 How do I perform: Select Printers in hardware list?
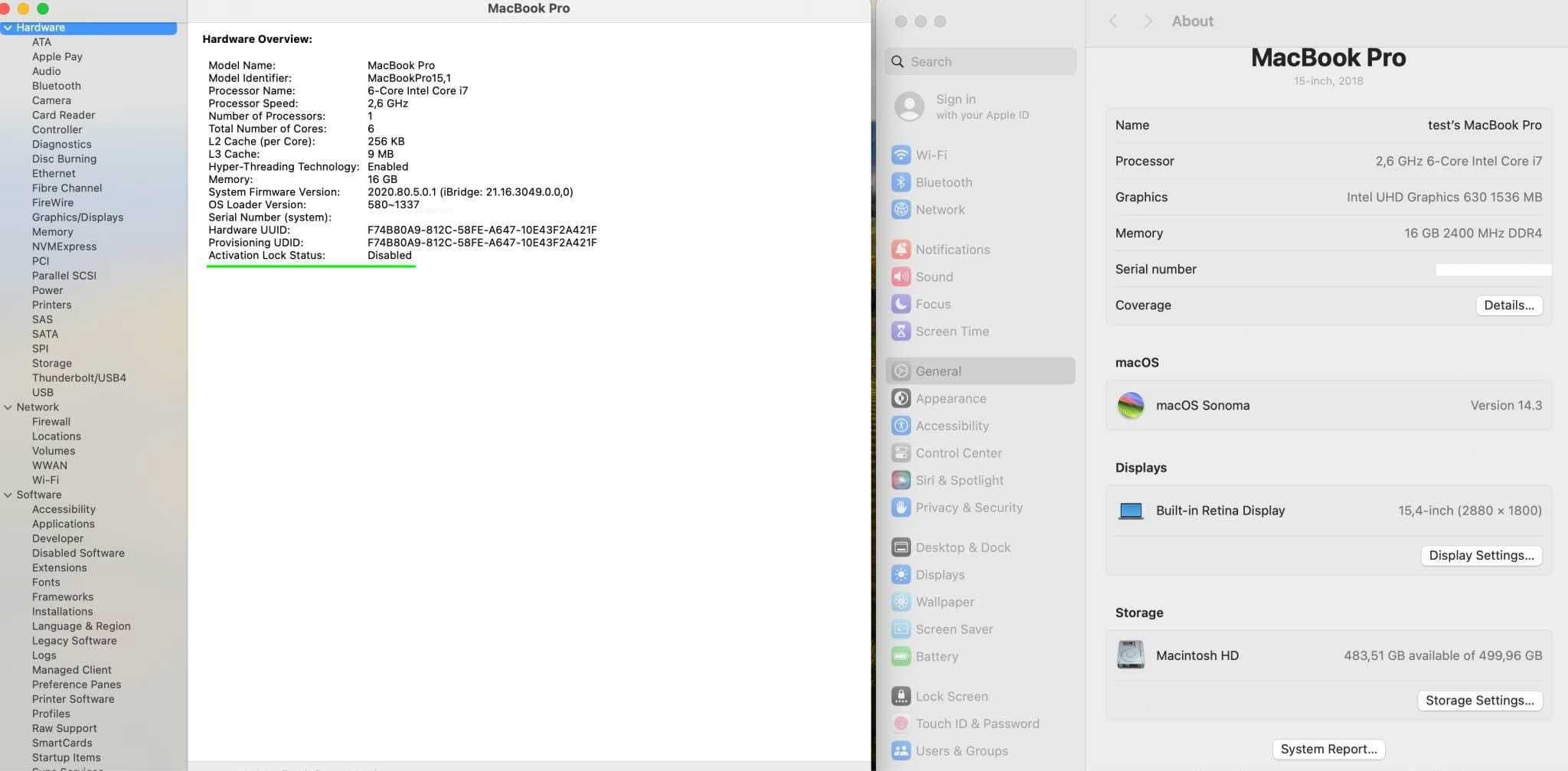[52, 305]
